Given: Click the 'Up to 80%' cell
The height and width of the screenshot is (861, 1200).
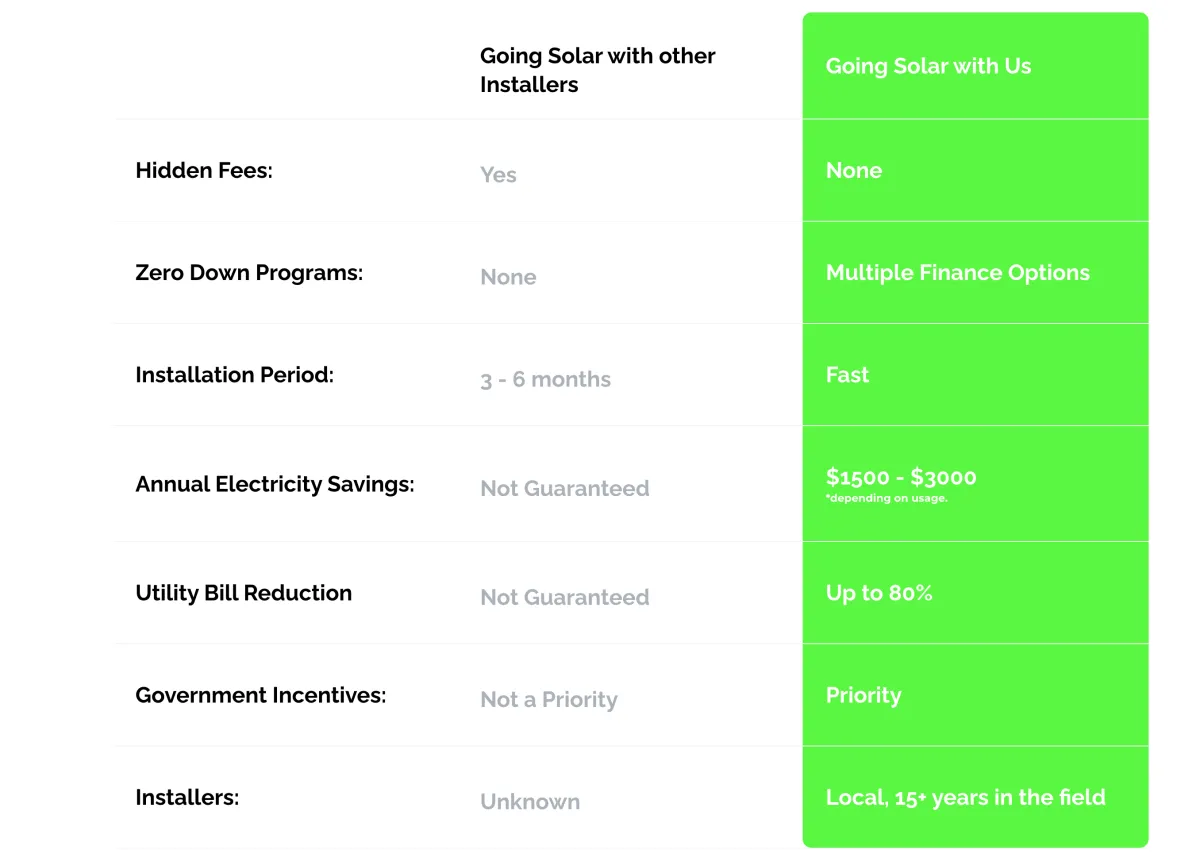Looking at the screenshot, I should point(879,593).
